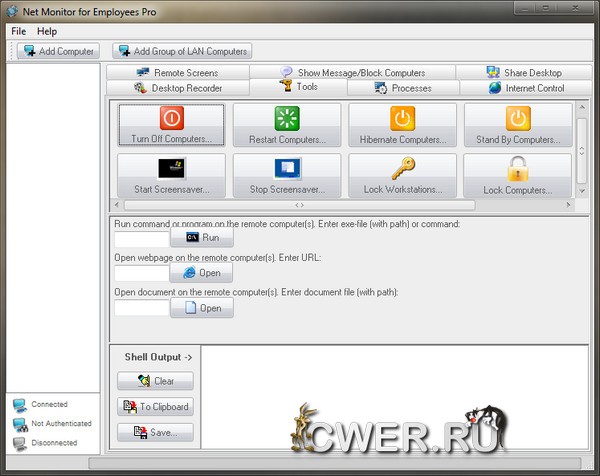Click Open for the document file
This screenshot has height=476, width=600.
(x=202, y=308)
